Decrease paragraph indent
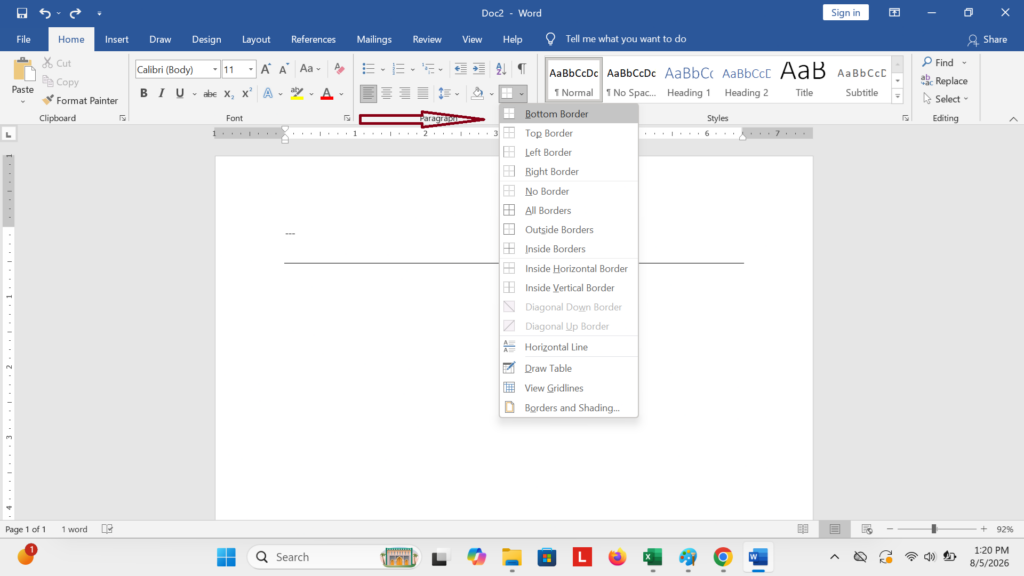Screen dimensions: 1024x576 pyautogui.click(x=460, y=69)
